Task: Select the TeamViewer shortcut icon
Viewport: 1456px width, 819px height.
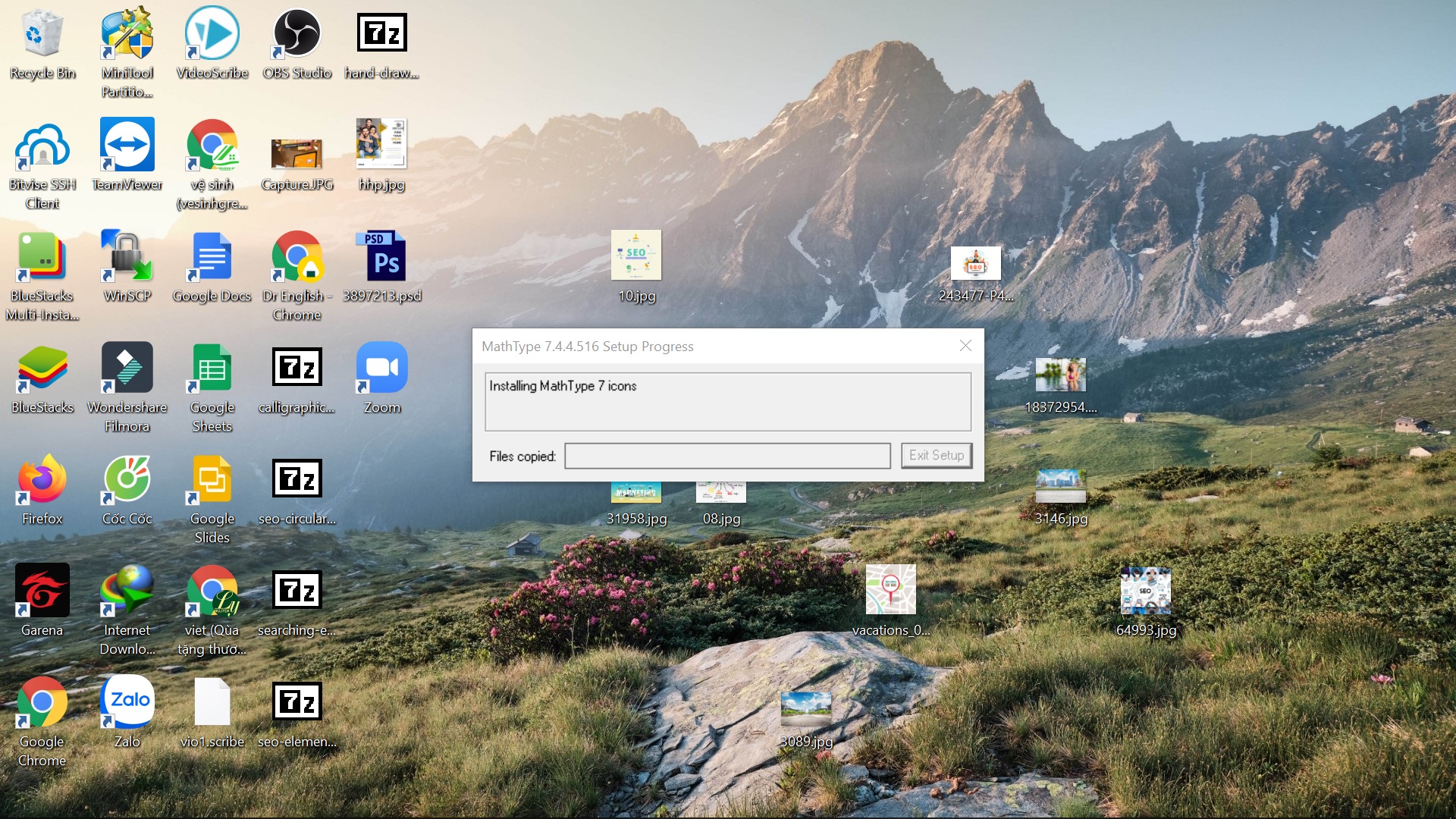Action: [x=127, y=146]
